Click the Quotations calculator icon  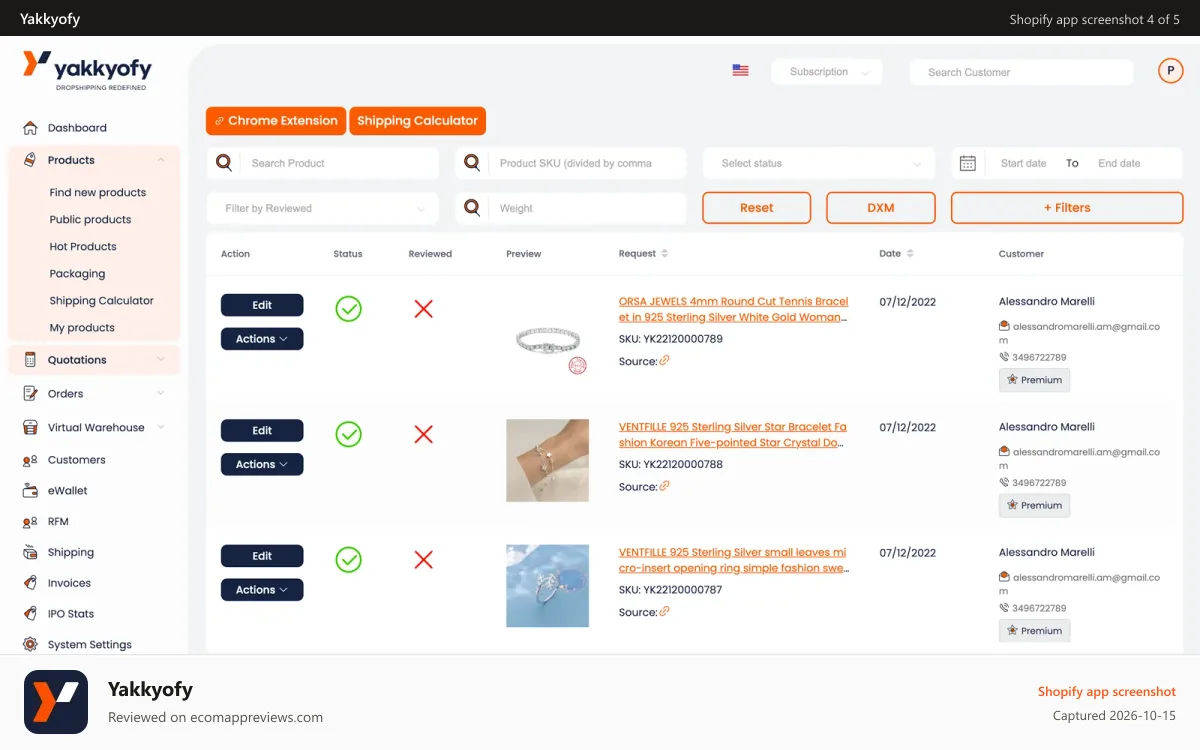[x=29, y=360]
